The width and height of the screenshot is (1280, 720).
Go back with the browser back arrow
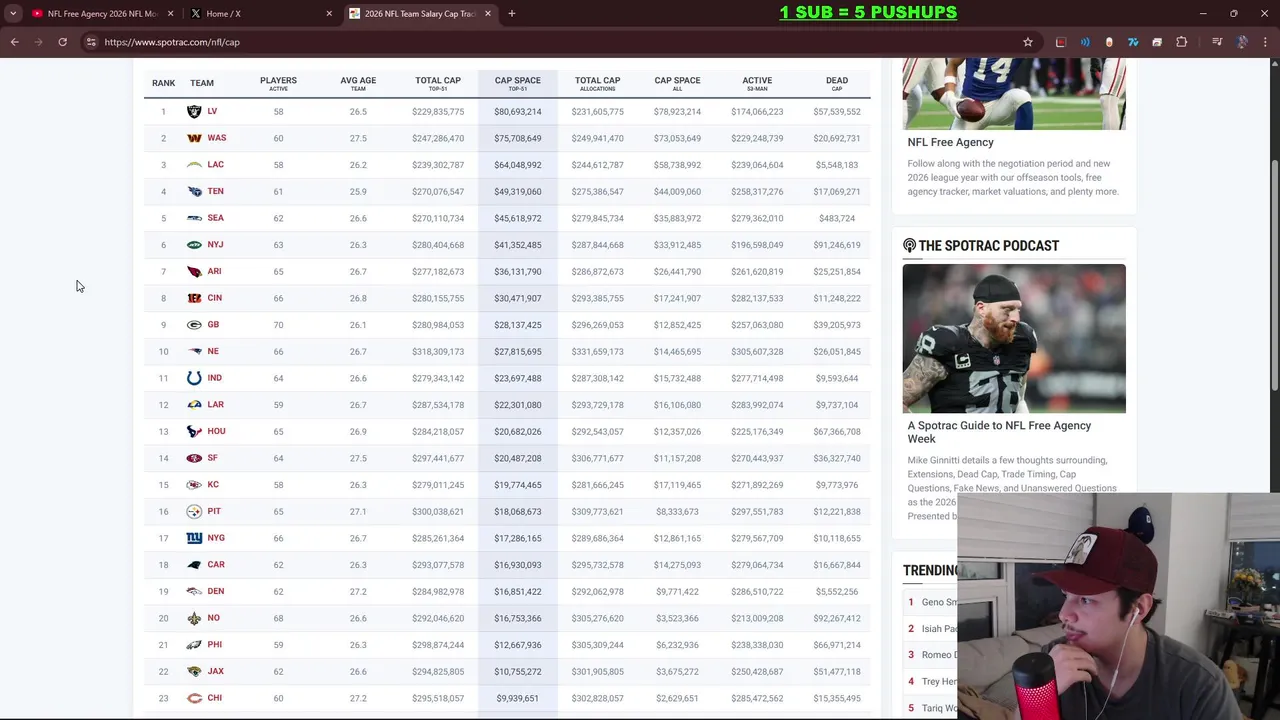[14, 42]
